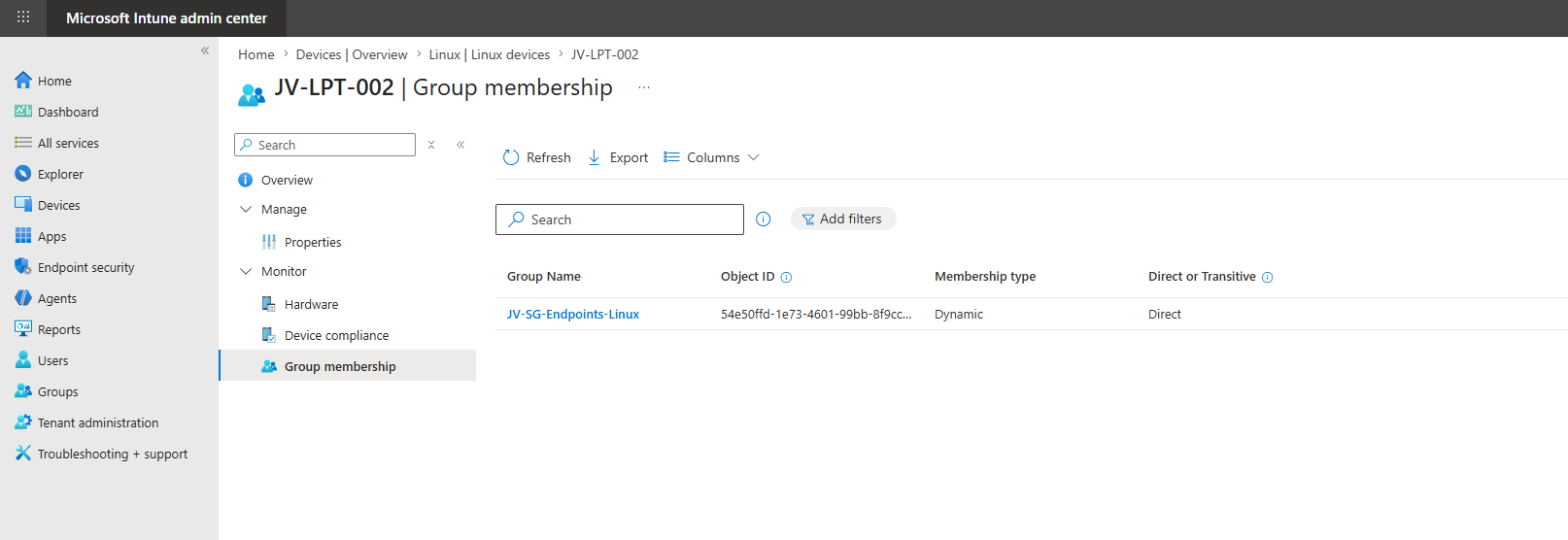1568x540 pixels.
Task: Go to Home breadcrumb link
Action: click(x=256, y=54)
